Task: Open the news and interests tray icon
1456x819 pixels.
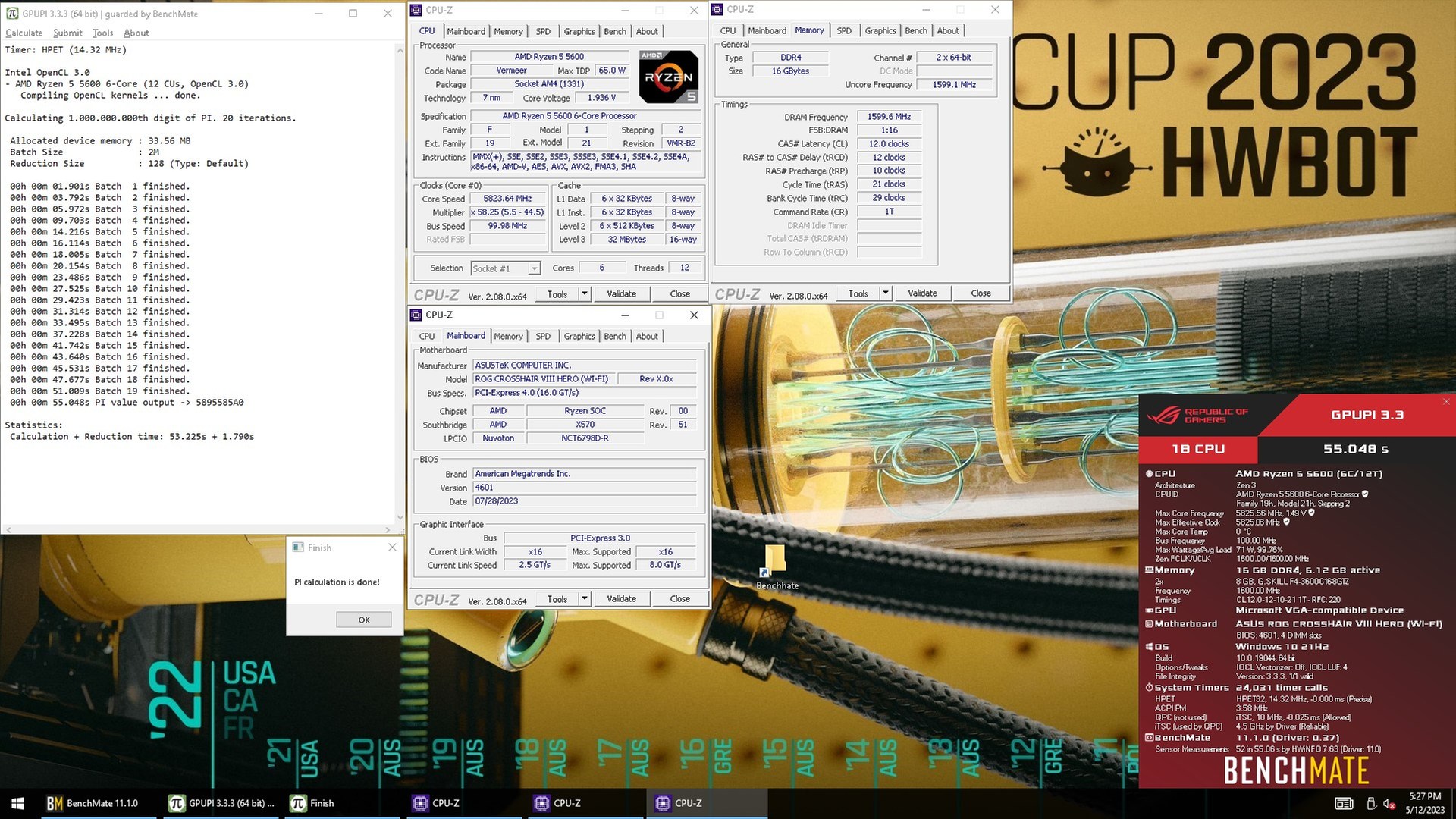Action: click(x=1344, y=804)
